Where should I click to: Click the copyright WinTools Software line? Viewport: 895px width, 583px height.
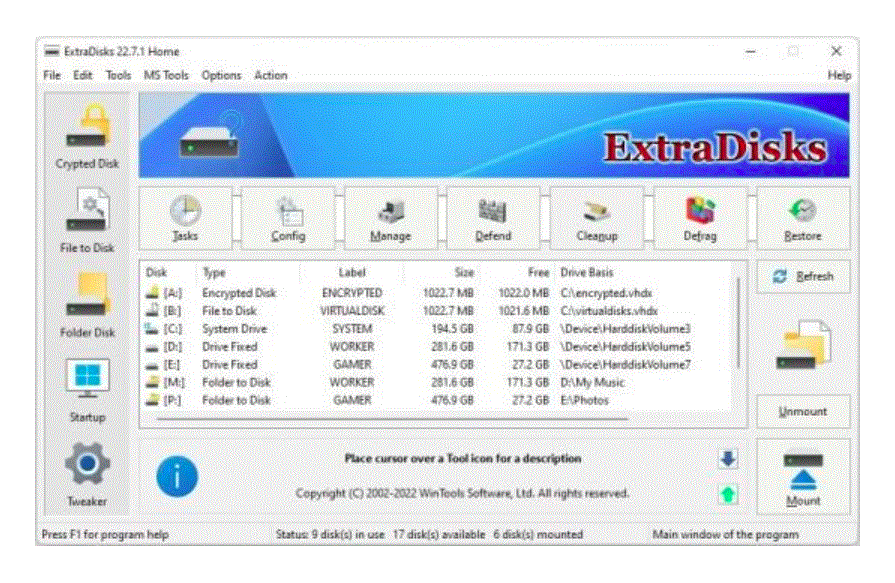tap(462, 493)
